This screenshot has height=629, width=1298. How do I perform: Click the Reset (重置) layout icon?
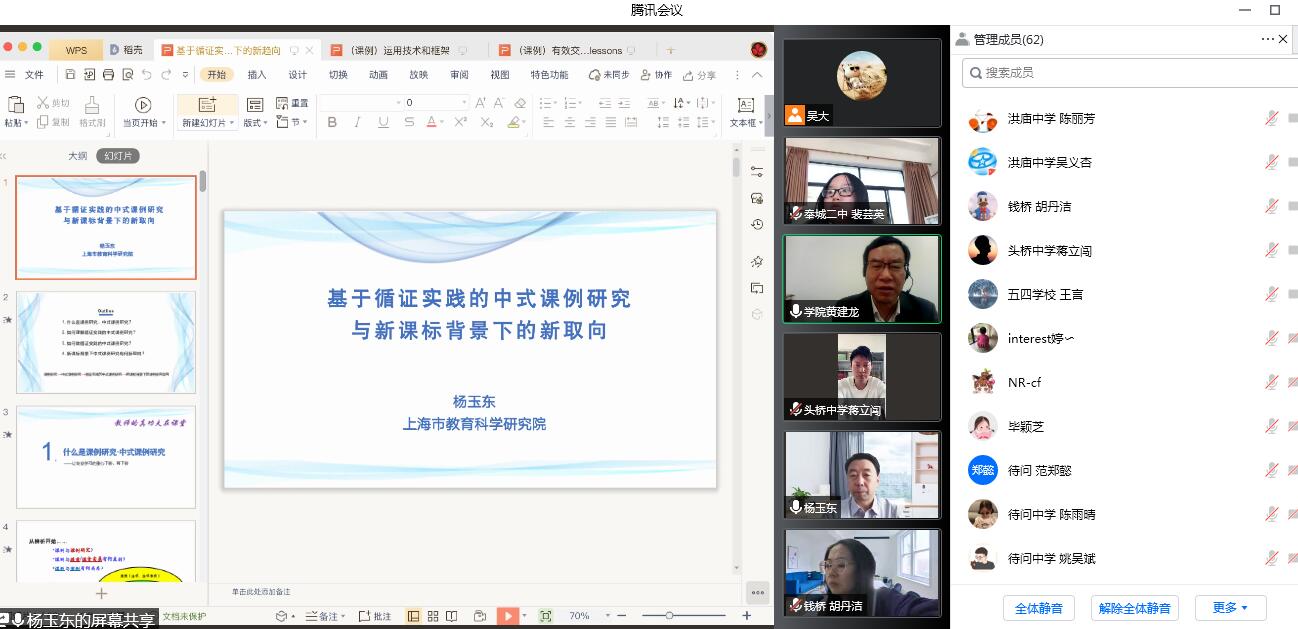click(x=291, y=102)
